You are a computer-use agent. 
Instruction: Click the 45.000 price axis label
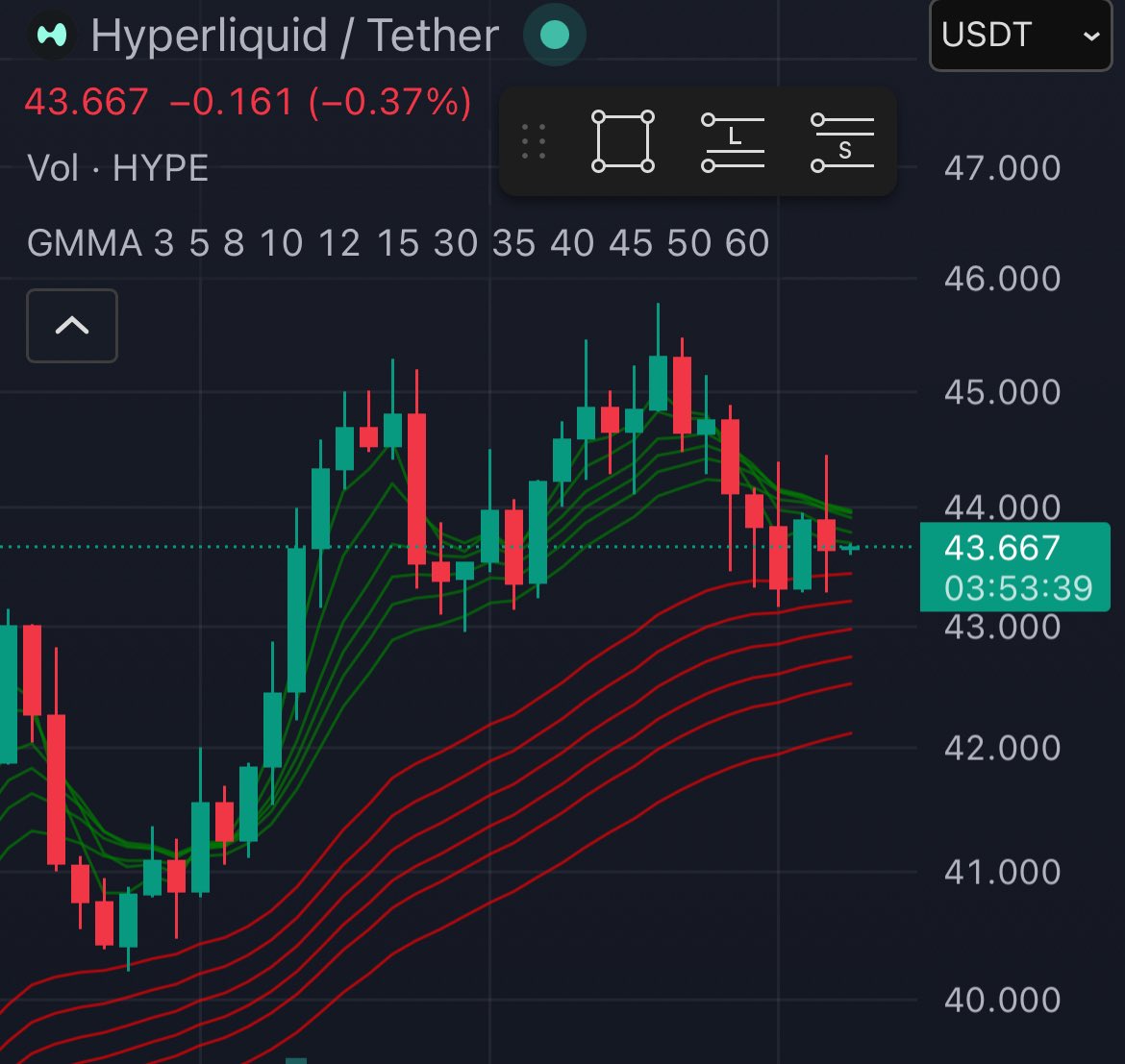(1002, 392)
